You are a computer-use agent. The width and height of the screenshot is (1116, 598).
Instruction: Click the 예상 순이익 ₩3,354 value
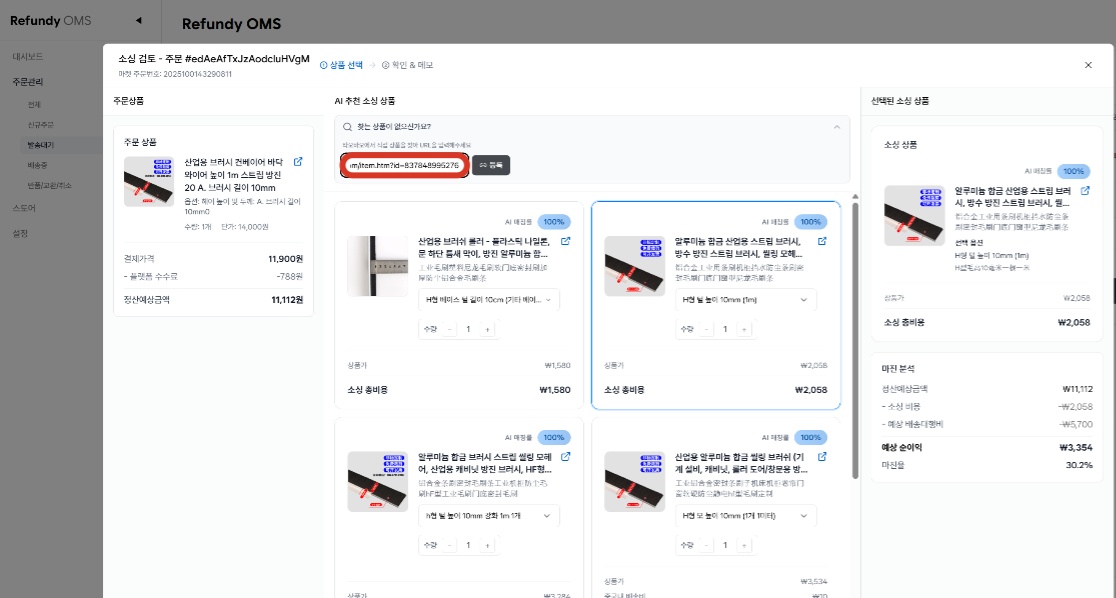click(1075, 448)
